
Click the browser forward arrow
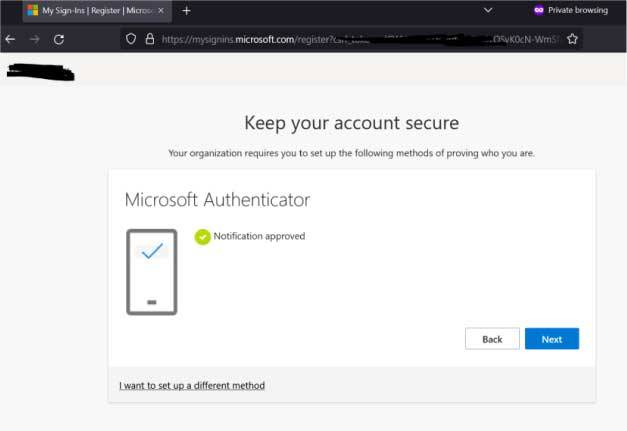tap(35, 39)
